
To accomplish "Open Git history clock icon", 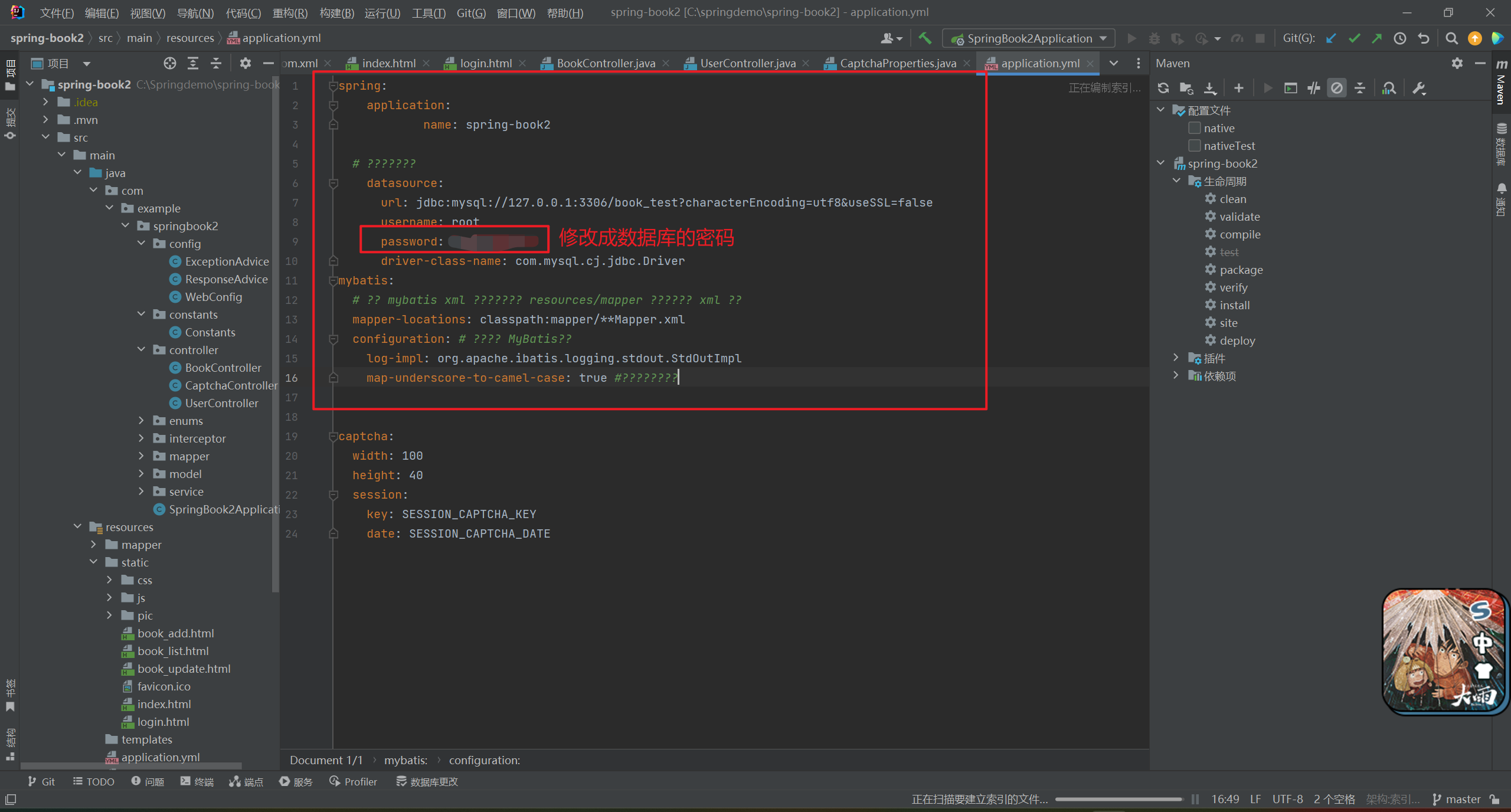I will pyautogui.click(x=1399, y=38).
